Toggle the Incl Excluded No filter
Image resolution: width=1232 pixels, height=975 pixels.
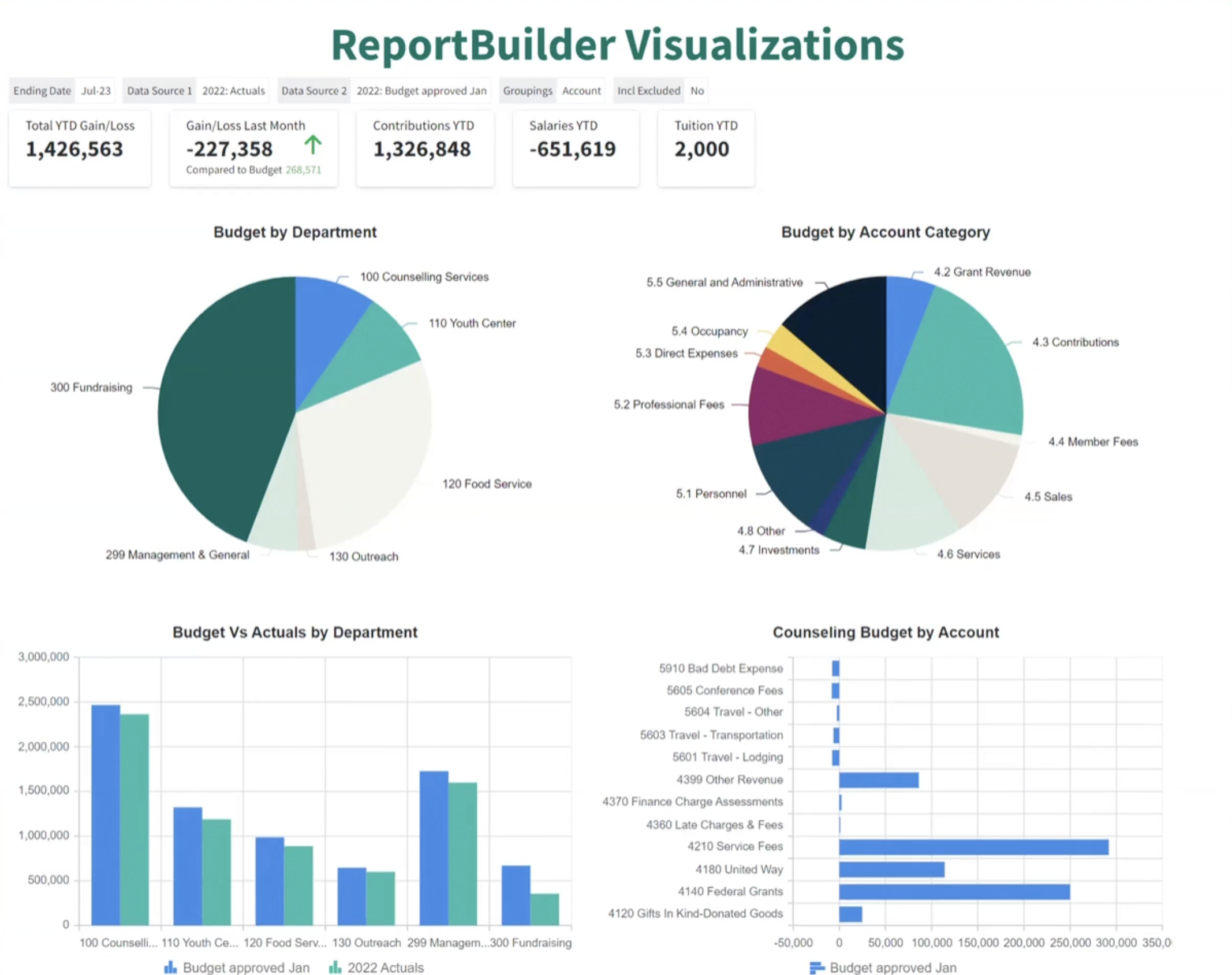(660, 91)
